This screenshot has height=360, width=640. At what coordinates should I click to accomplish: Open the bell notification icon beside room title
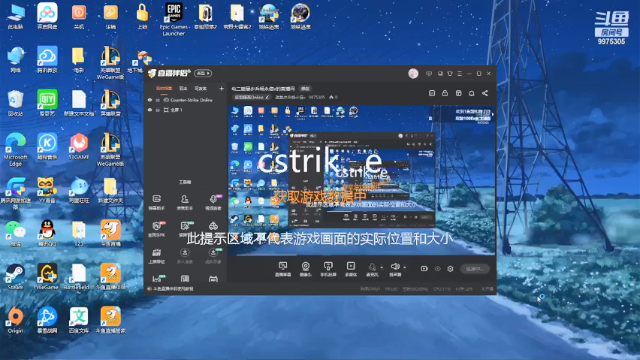(x=471, y=93)
